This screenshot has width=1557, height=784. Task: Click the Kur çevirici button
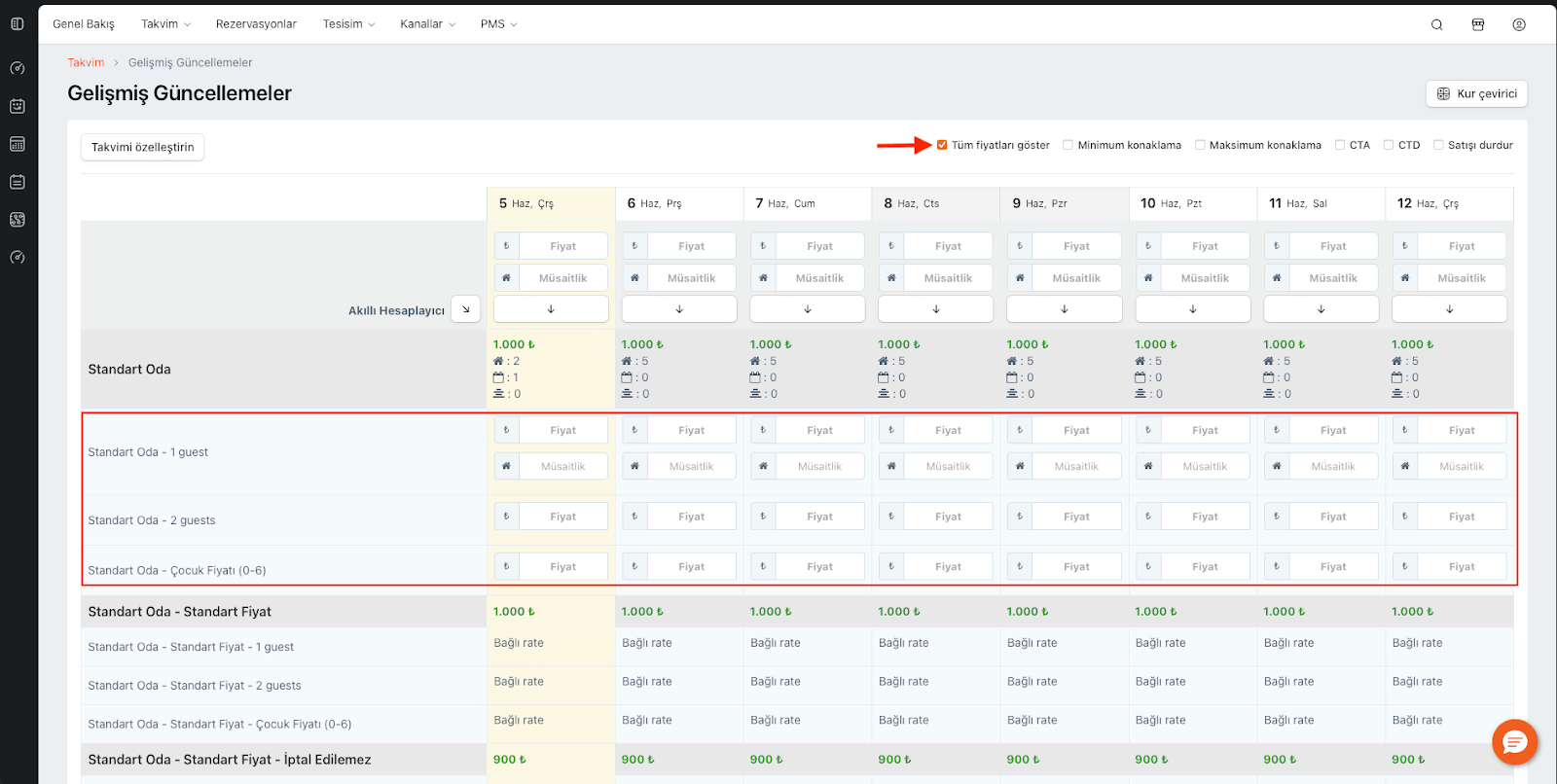(x=1476, y=94)
